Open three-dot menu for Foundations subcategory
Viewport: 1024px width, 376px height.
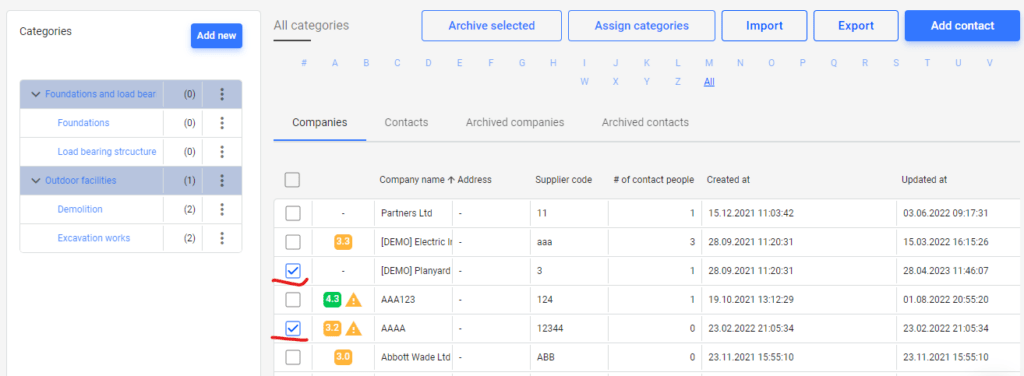coord(222,123)
